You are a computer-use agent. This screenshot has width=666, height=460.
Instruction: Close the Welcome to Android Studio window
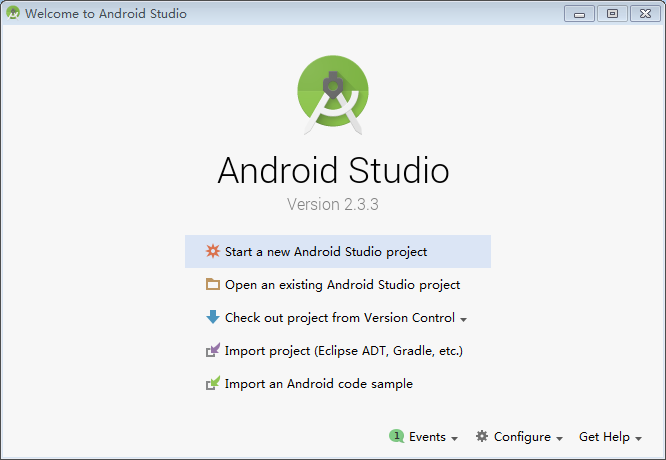click(642, 13)
